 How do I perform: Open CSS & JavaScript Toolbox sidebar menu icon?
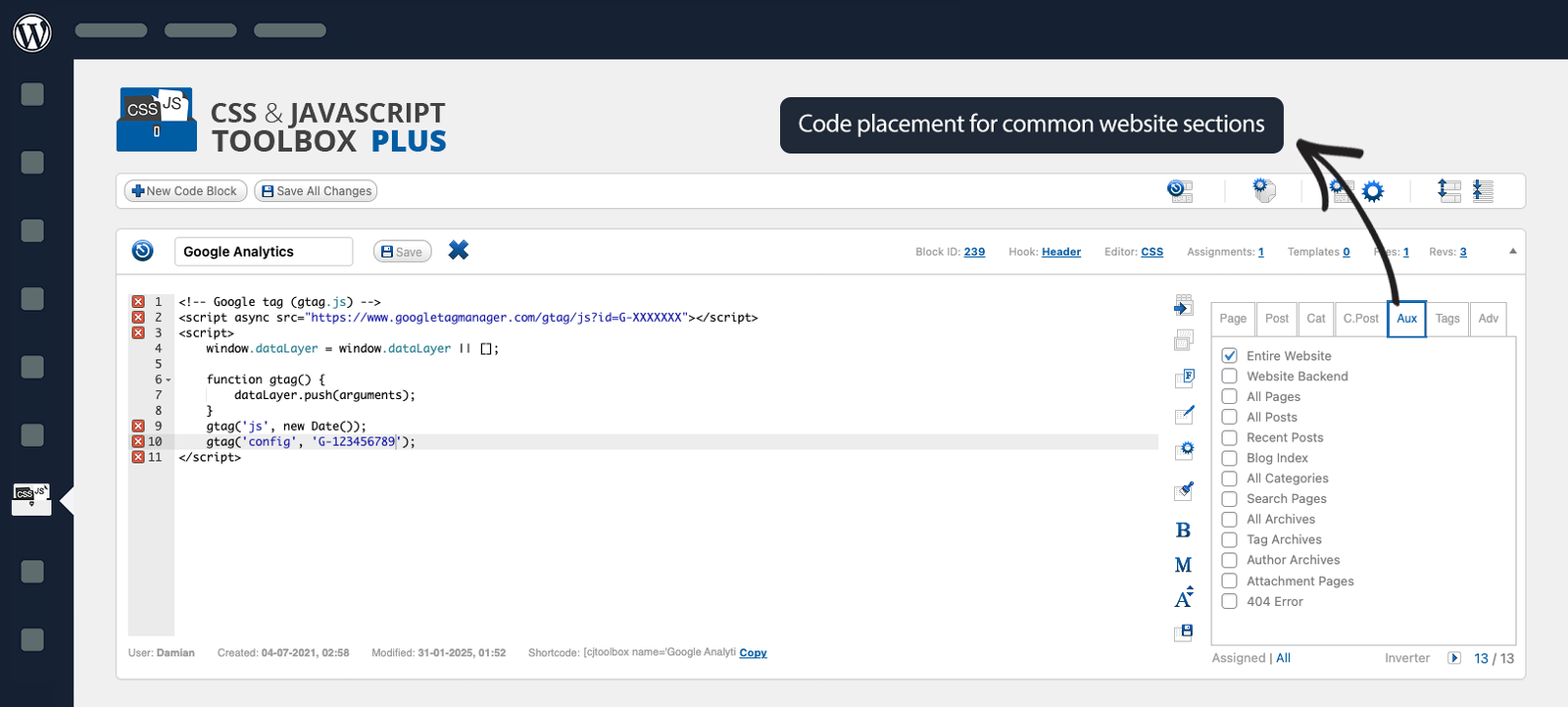[x=31, y=498]
